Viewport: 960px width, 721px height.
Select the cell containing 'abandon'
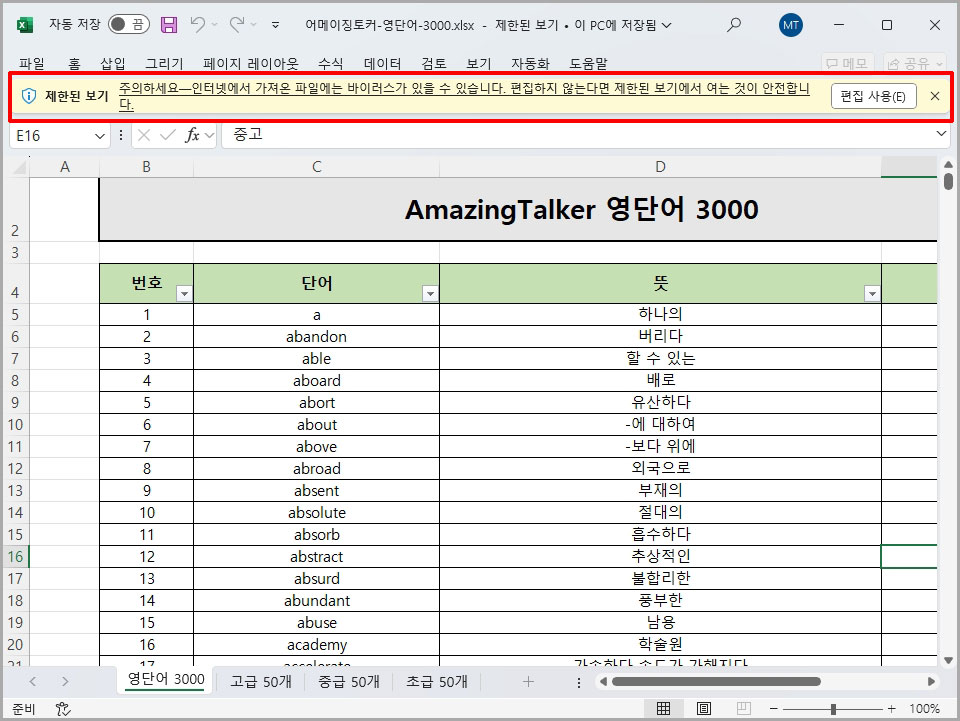[316, 336]
